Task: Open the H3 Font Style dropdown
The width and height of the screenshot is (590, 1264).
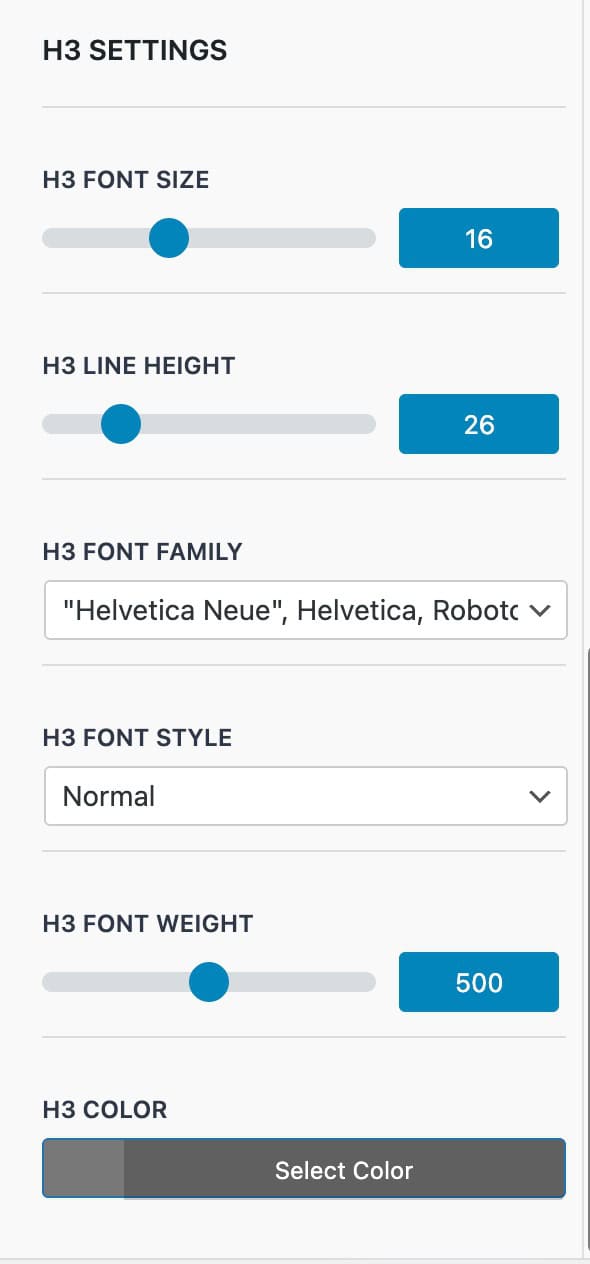Action: [x=305, y=796]
